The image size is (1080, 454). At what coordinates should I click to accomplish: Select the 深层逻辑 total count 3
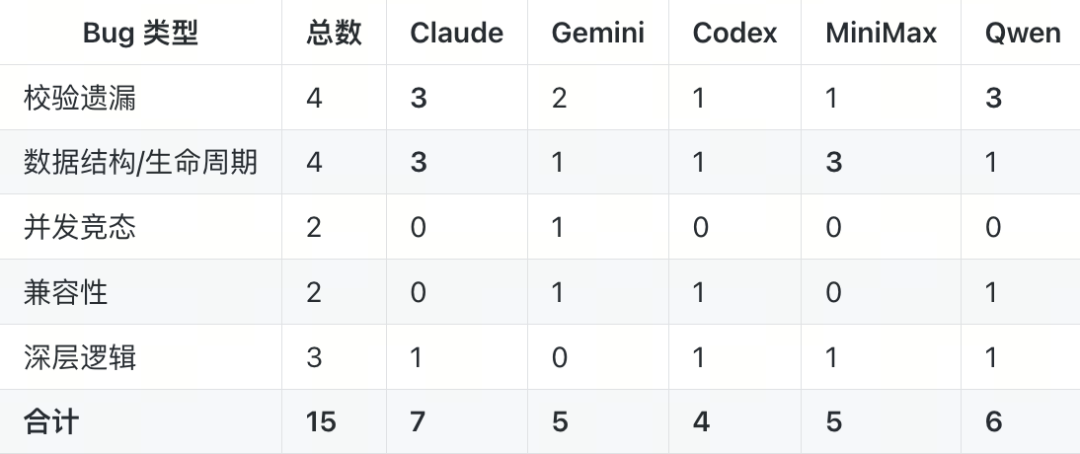click(x=314, y=357)
